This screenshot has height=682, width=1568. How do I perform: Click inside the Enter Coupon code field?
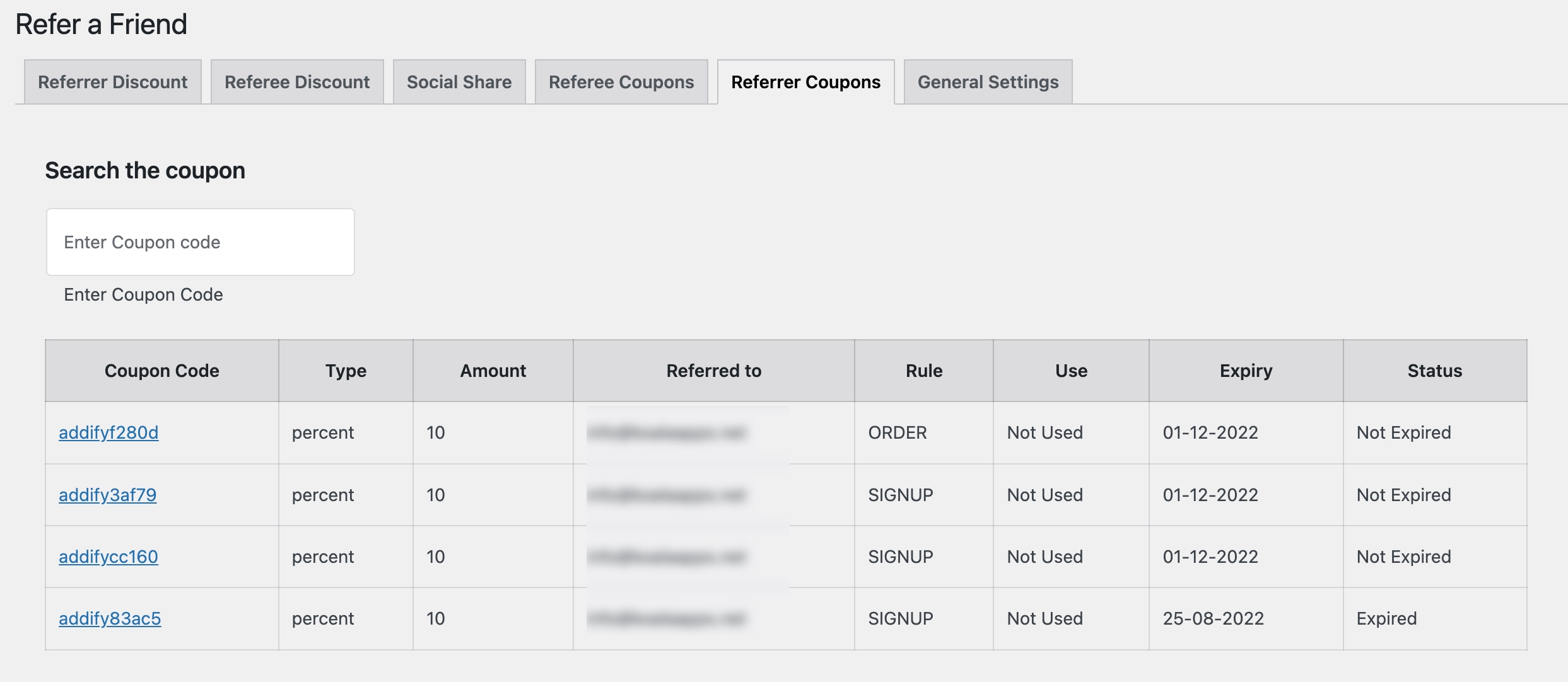tap(200, 241)
